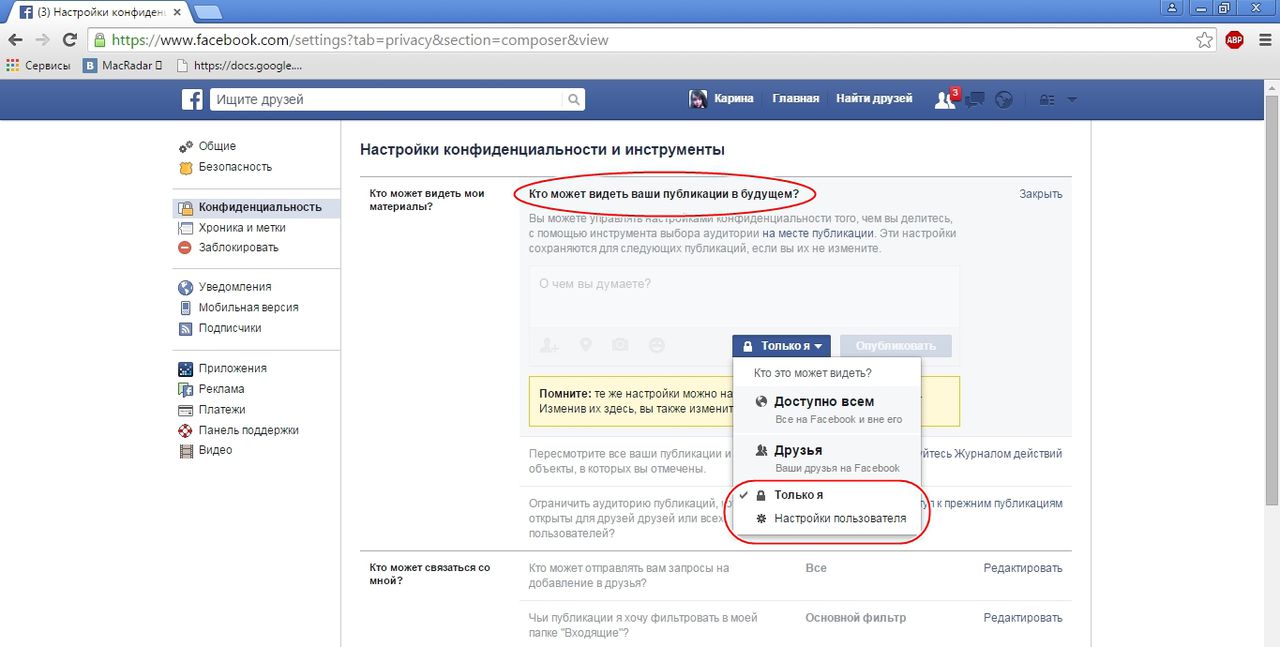Screen dimensions: 1280x647
Task: Open docs.google bookmark
Action: click(x=239, y=66)
